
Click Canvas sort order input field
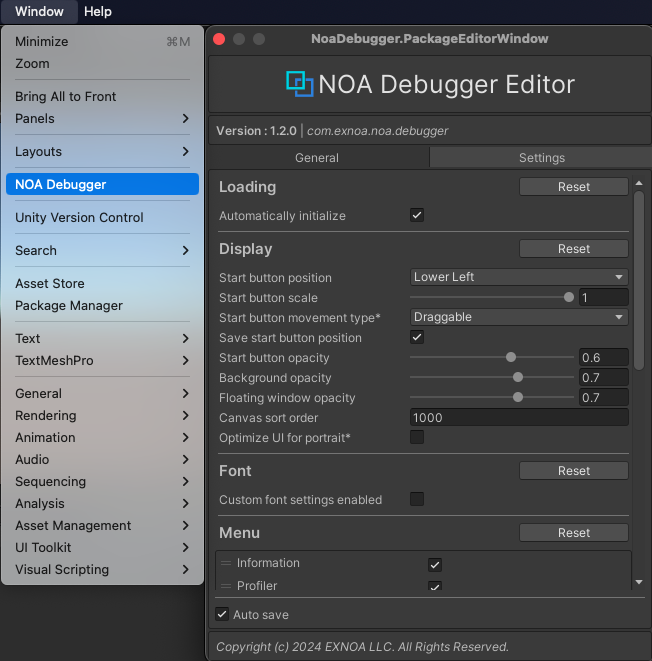tap(519, 417)
